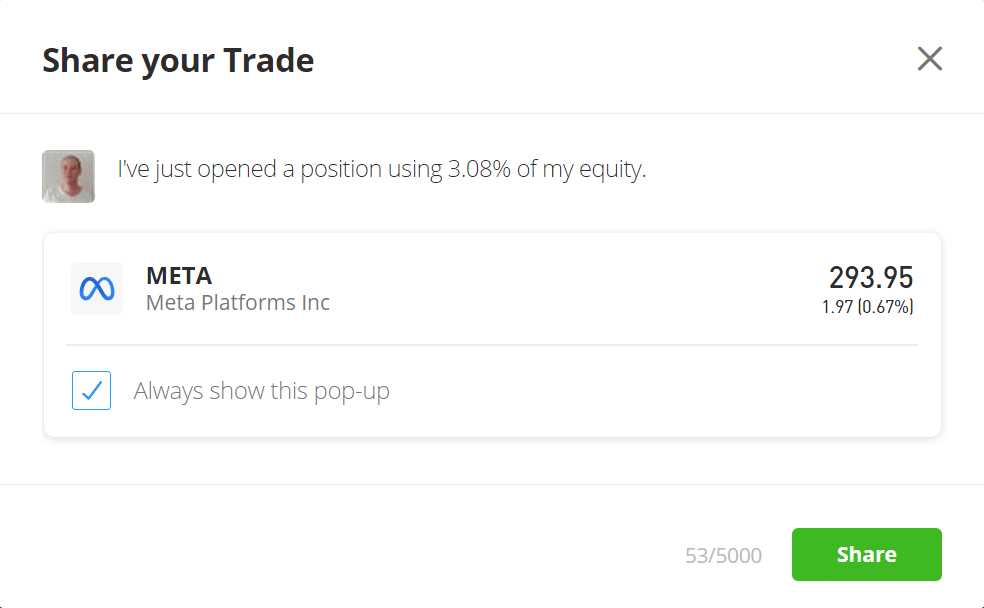Click the 'Share your Trade' dialog title

(178, 61)
